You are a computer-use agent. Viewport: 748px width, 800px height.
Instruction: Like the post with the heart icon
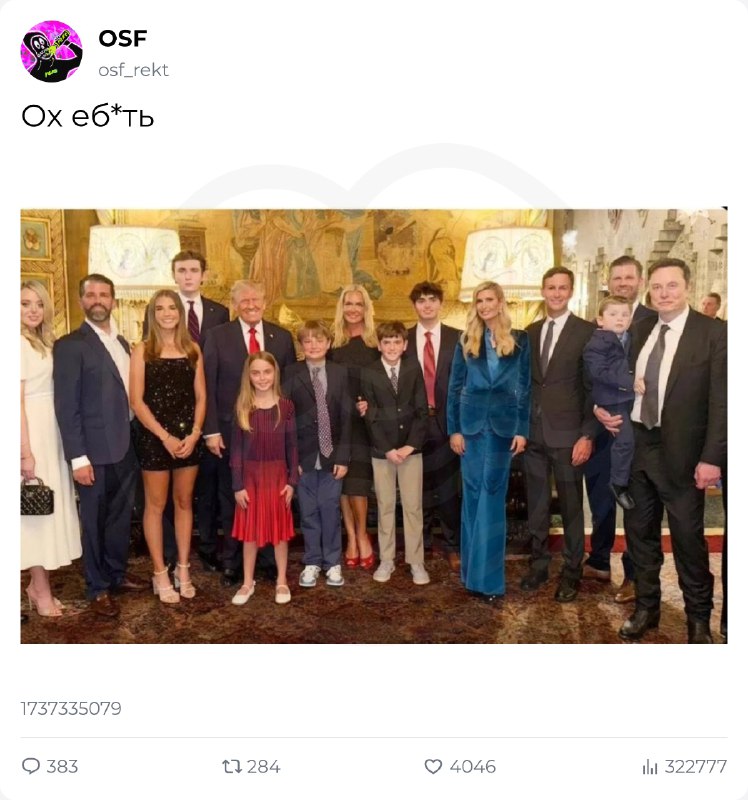click(433, 766)
